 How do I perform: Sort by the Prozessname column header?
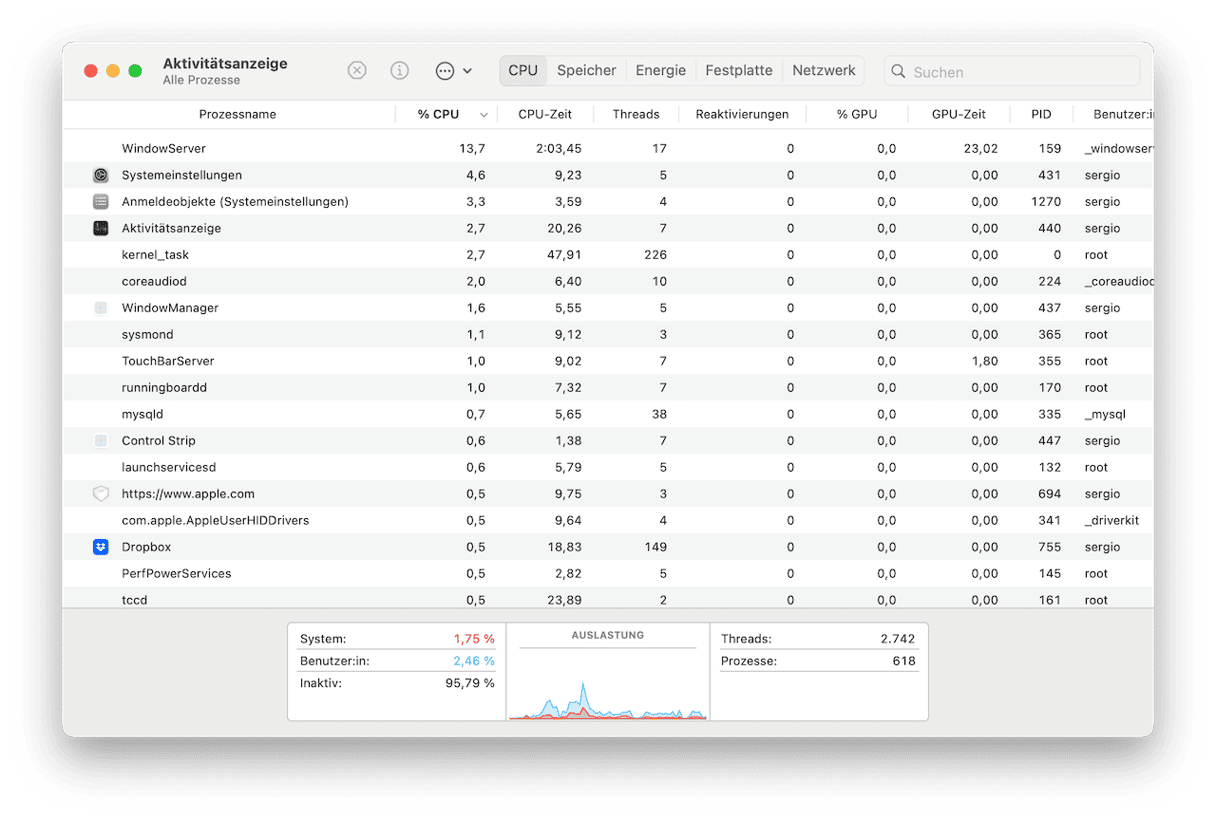[x=237, y=114]
